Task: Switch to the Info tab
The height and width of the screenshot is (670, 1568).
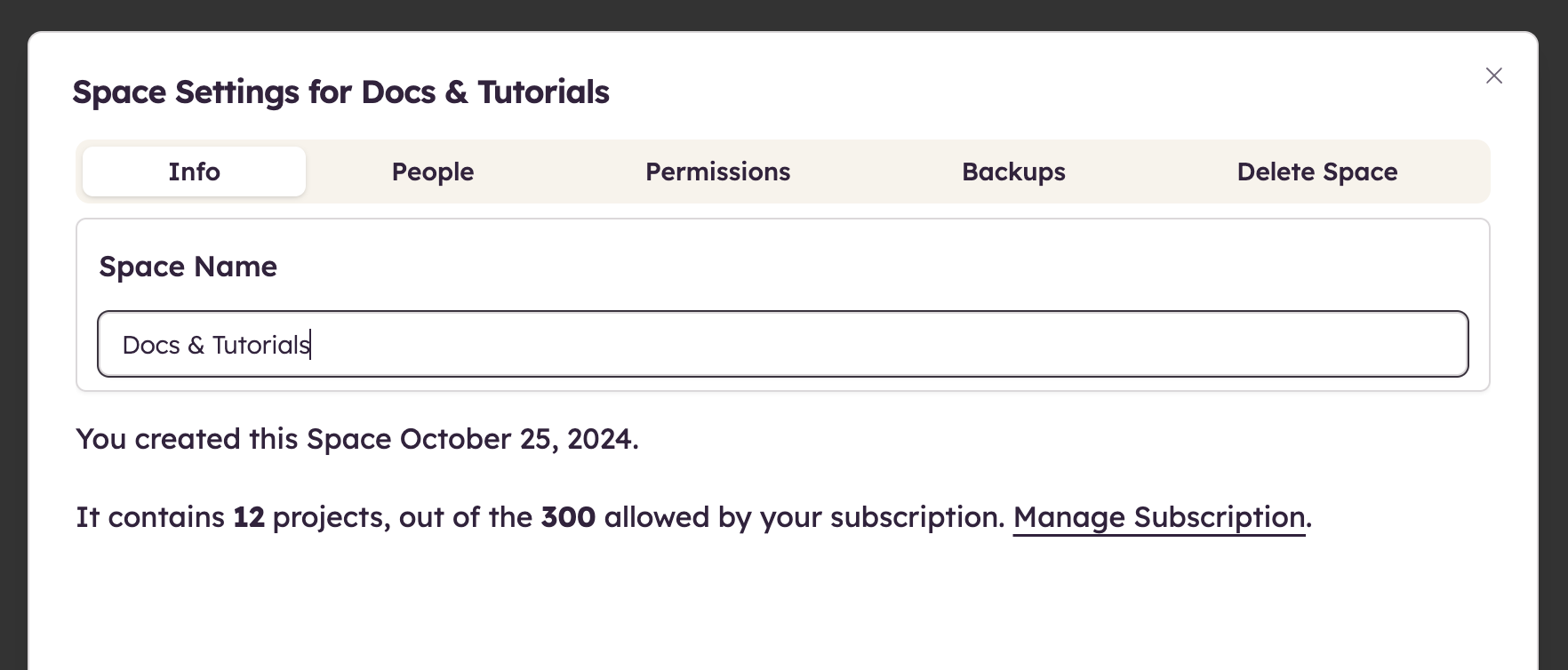Action: click(194, 171)
